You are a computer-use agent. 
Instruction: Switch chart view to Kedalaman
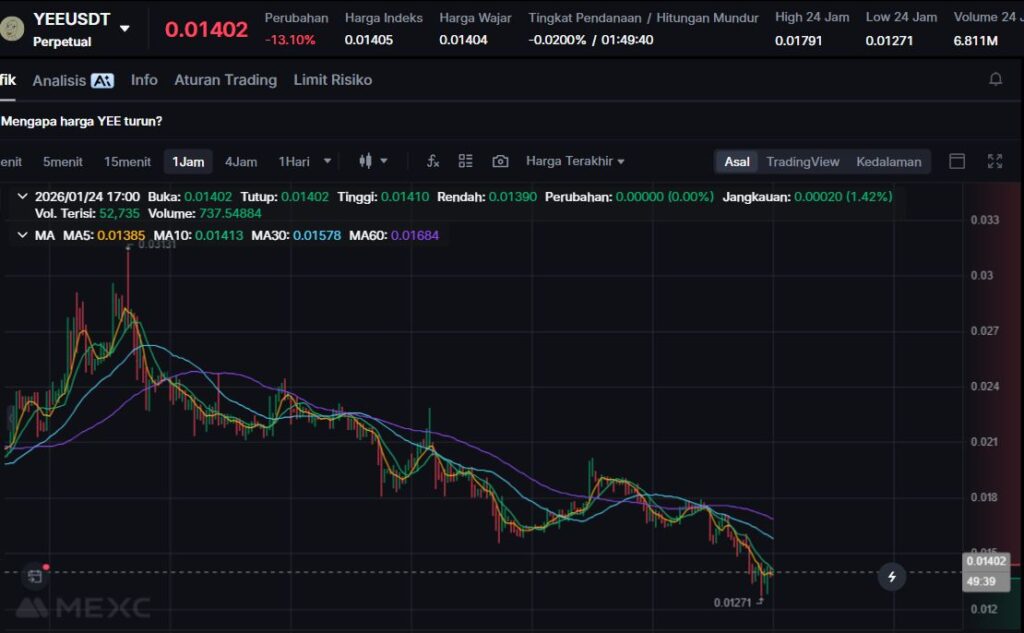coord(888,162)
